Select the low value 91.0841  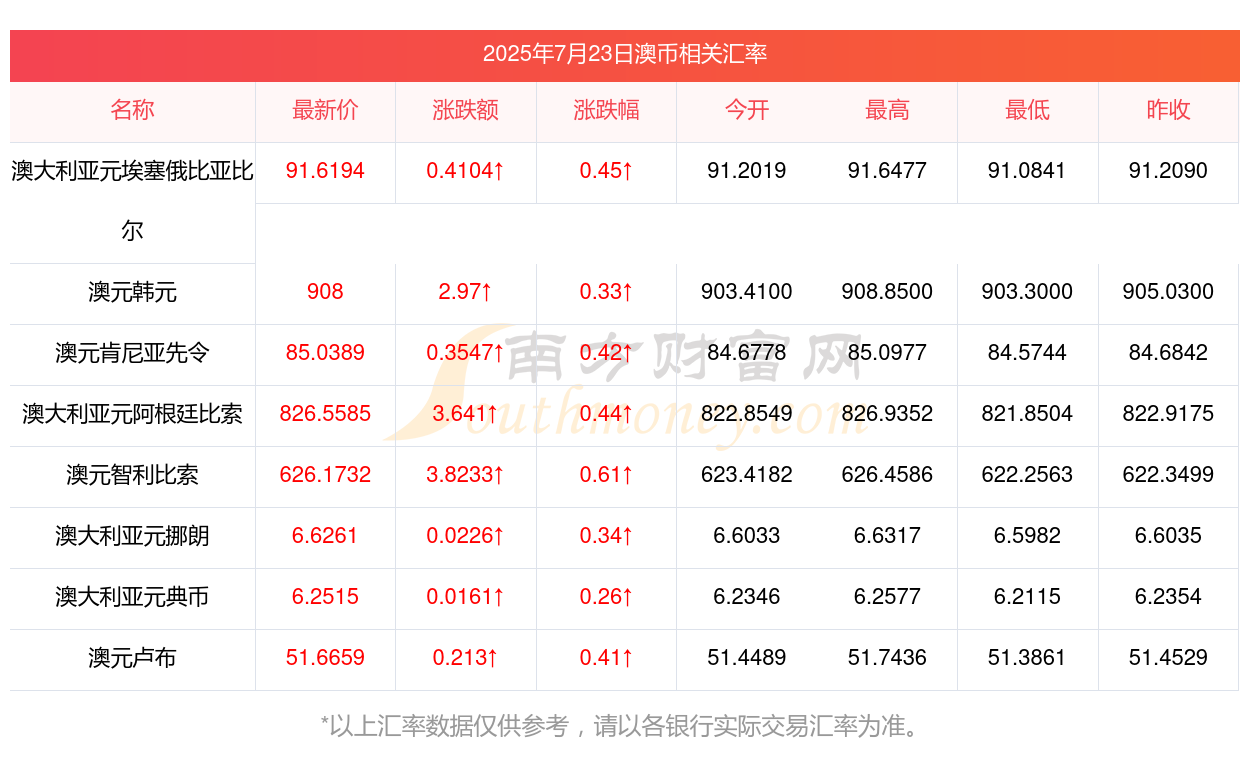[1027, 171]
